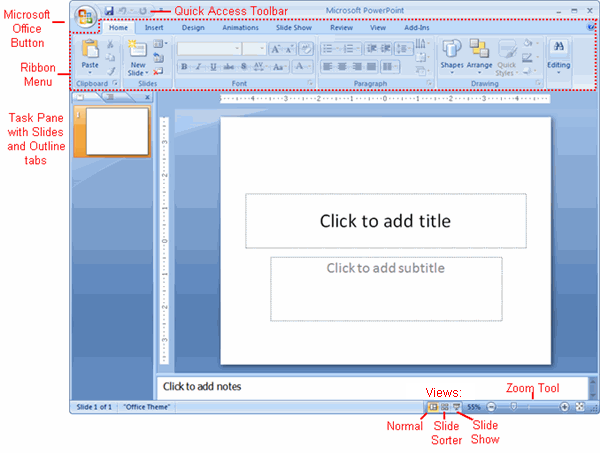Click Save icon in Quick Access Toolbar

coord(108,10)
